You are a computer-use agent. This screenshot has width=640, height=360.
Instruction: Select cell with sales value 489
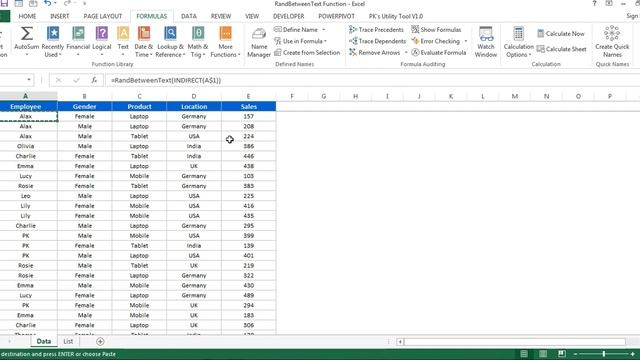click(x=249, y=295)
